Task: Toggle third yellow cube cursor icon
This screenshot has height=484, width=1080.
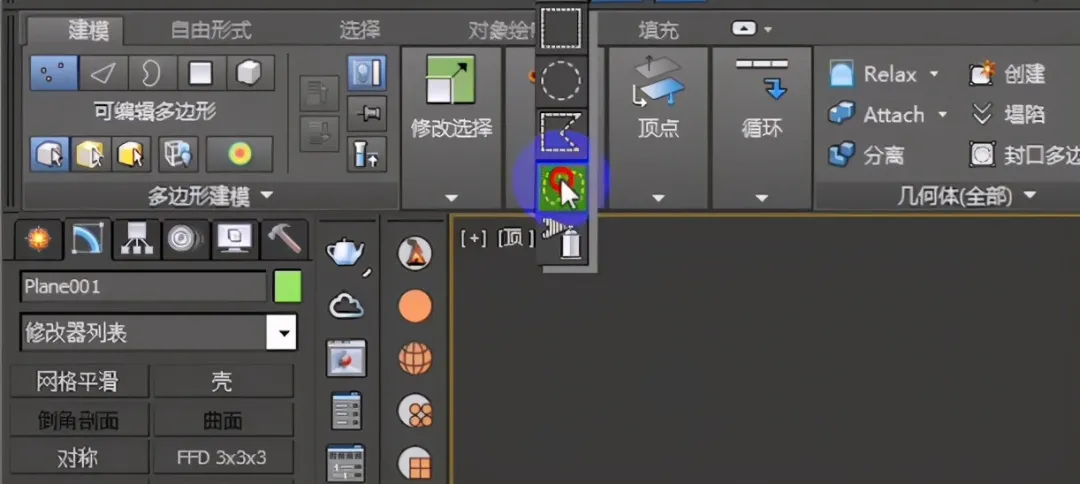Action: pos(132,154)
